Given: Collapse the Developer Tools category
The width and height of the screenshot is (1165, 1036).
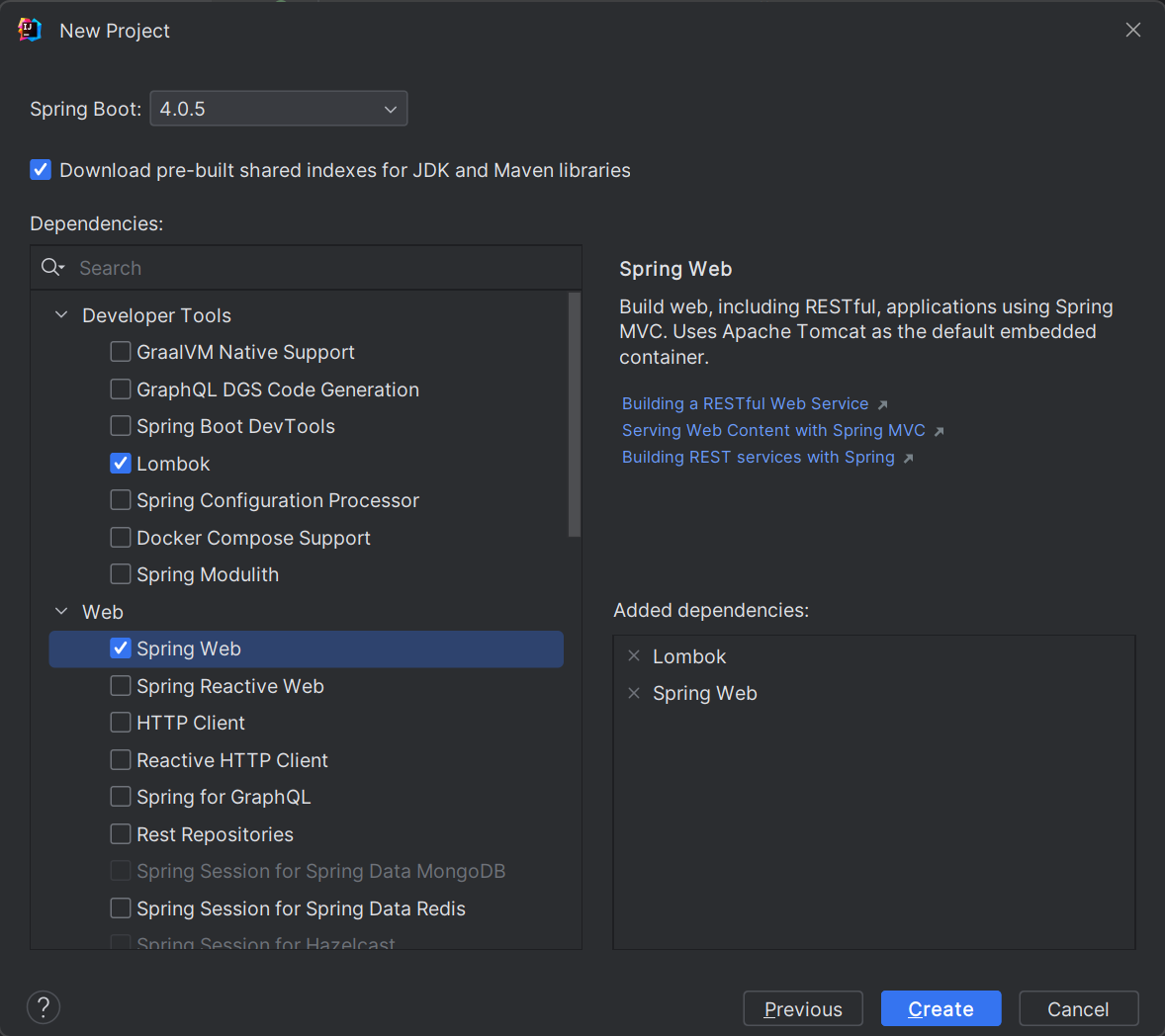Looking at the screenshot, I should 61,315.
